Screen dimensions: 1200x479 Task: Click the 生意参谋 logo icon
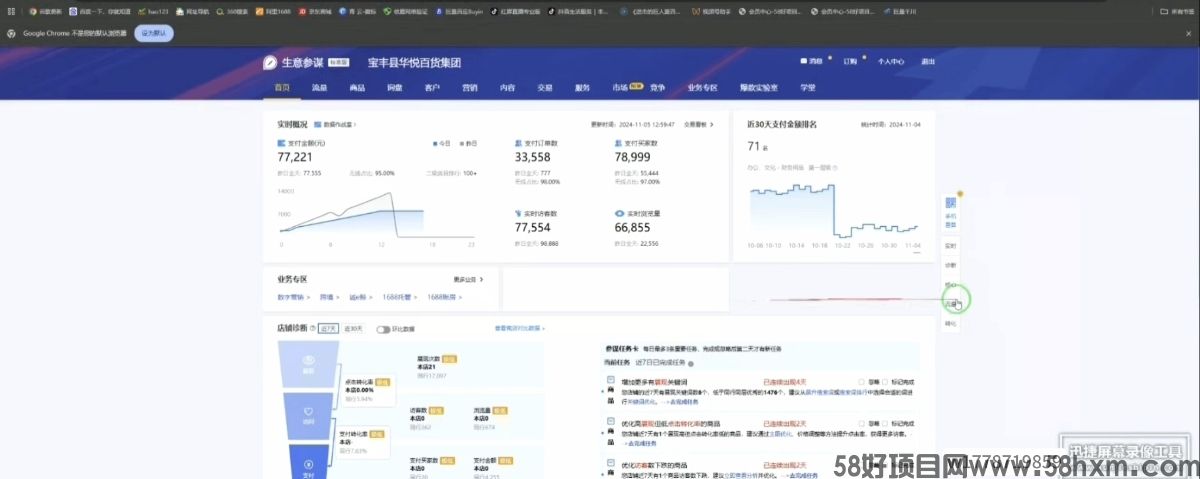[x=269, y=62]
